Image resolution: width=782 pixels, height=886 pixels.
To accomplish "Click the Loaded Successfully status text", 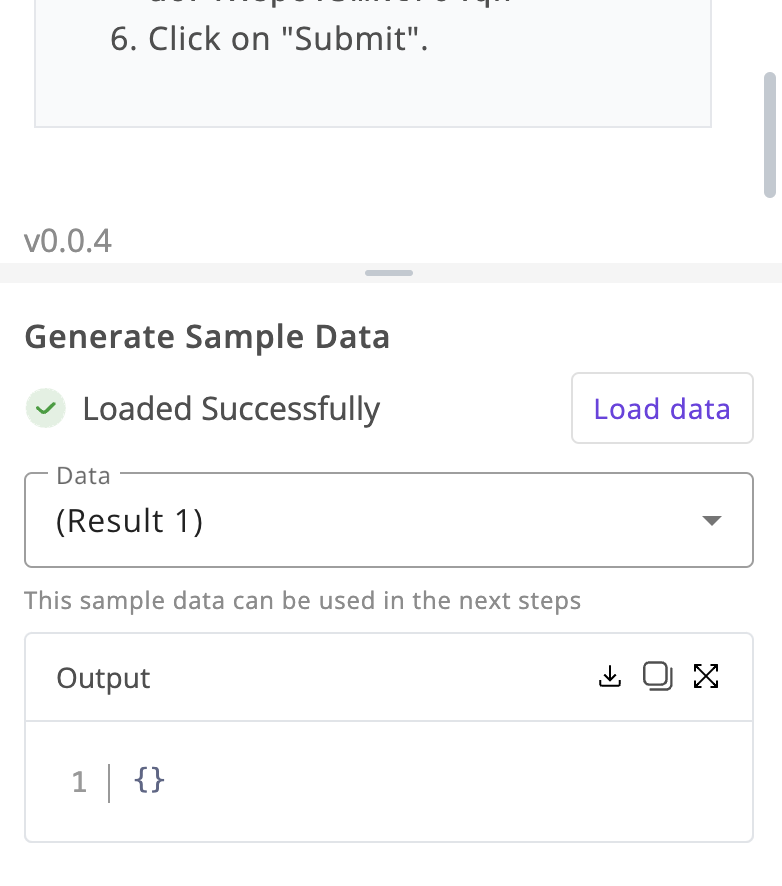I will click(x=231, y=409).
